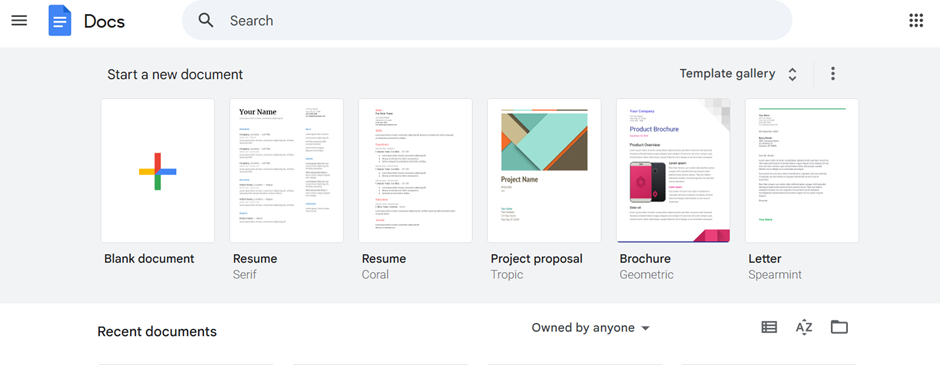Open A-Z sort options

click(804, 327)
